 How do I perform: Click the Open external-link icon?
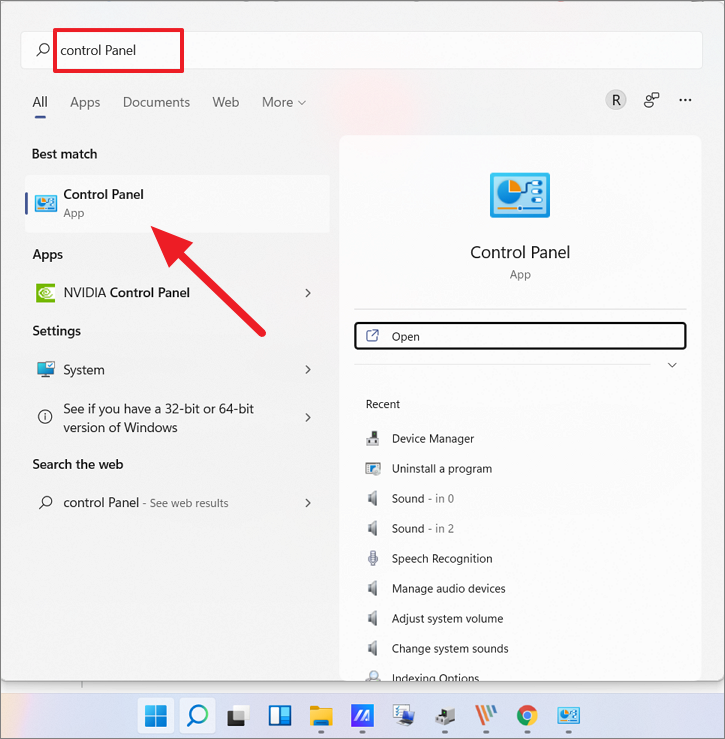pyautogui.click(x=372, y=336)
